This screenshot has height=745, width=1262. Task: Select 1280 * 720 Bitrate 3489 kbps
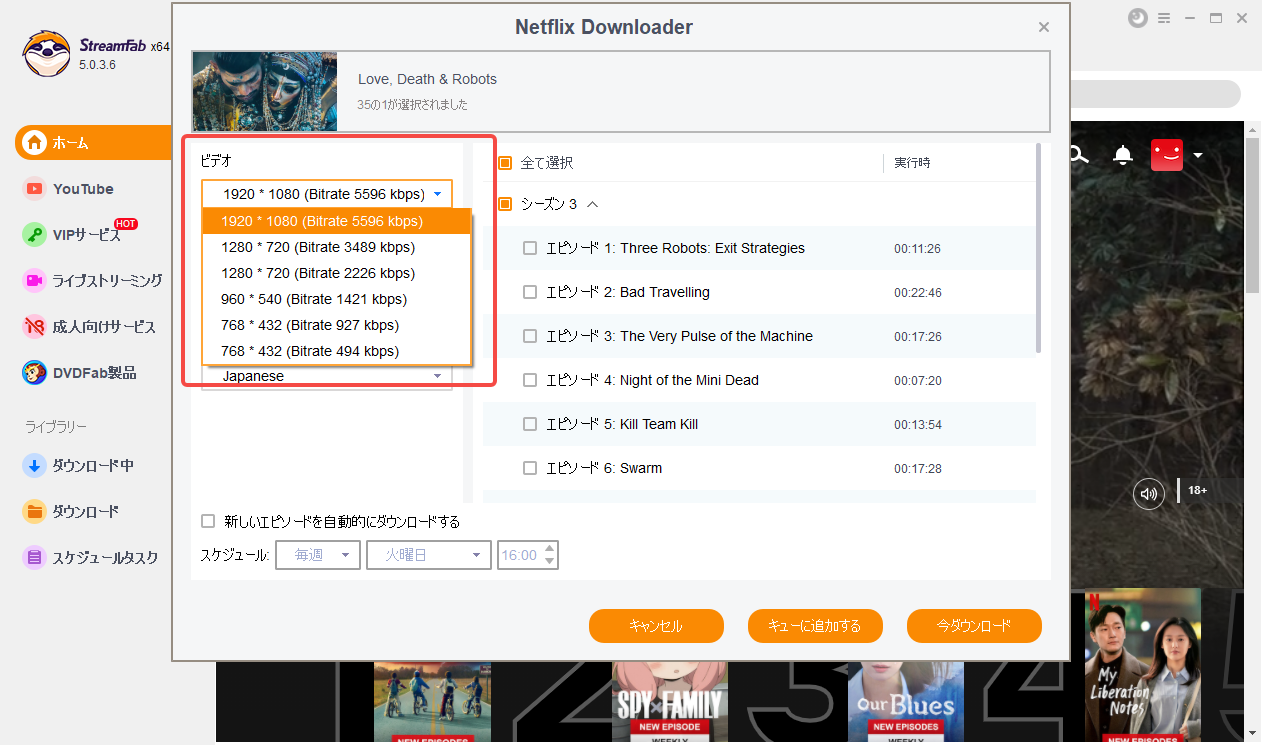[336, 247]
